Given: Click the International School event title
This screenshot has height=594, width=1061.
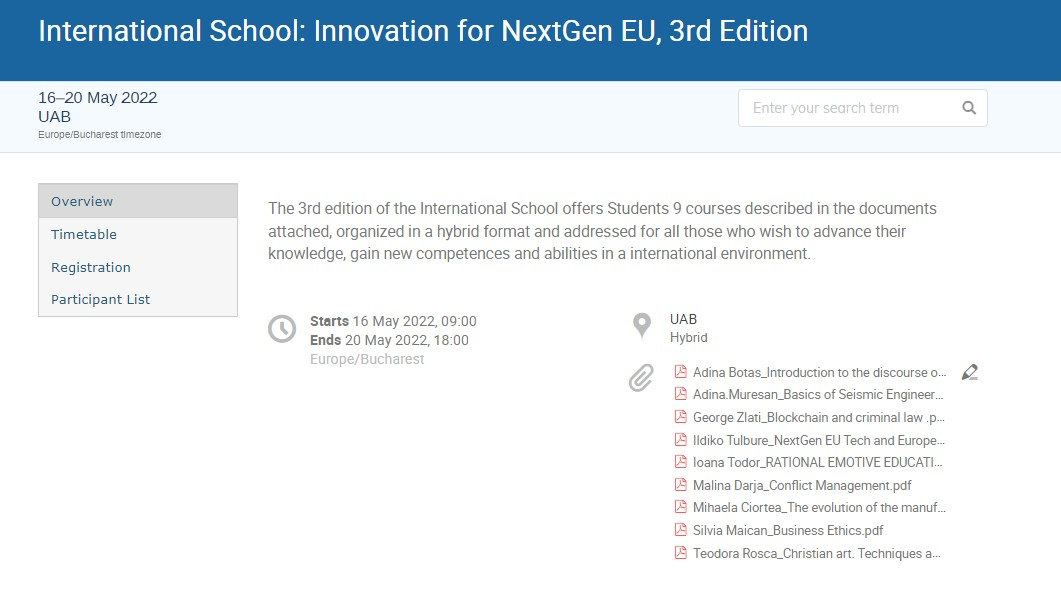Looking at the screenshot, I should (423, 31).
